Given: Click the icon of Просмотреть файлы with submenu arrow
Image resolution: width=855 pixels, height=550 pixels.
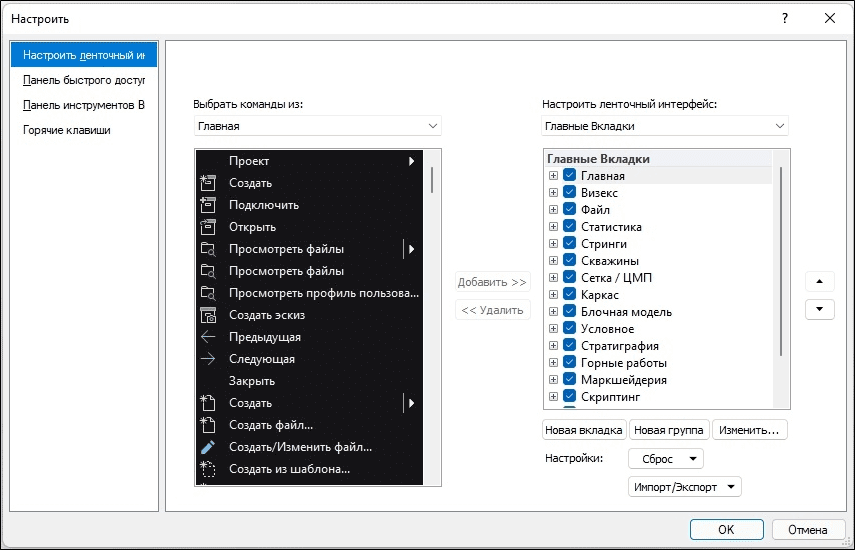Looking at the screenshot, I should tap(208, 249).
